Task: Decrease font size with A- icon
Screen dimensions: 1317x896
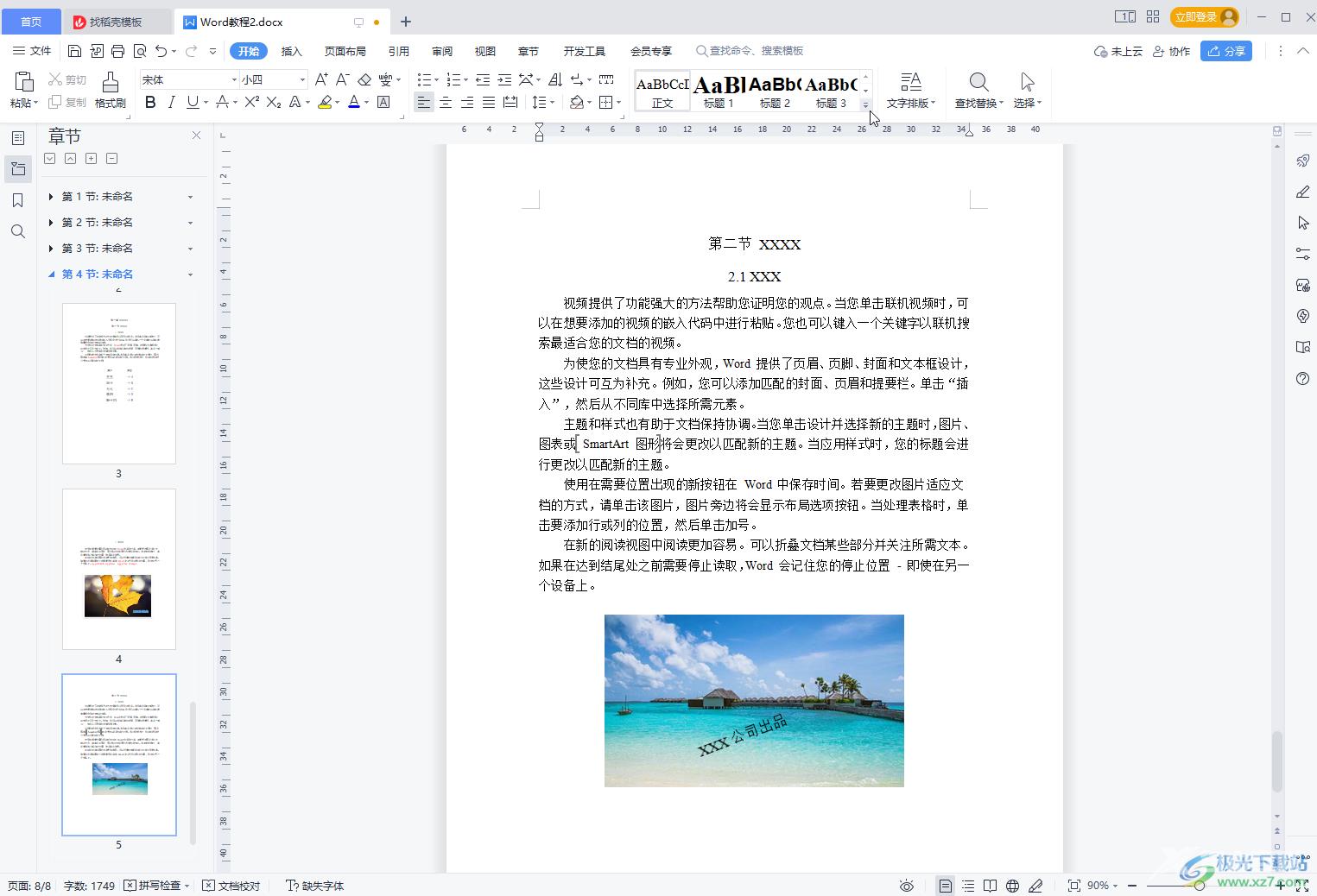Action: pyautogui.click(x=342, y=79)
